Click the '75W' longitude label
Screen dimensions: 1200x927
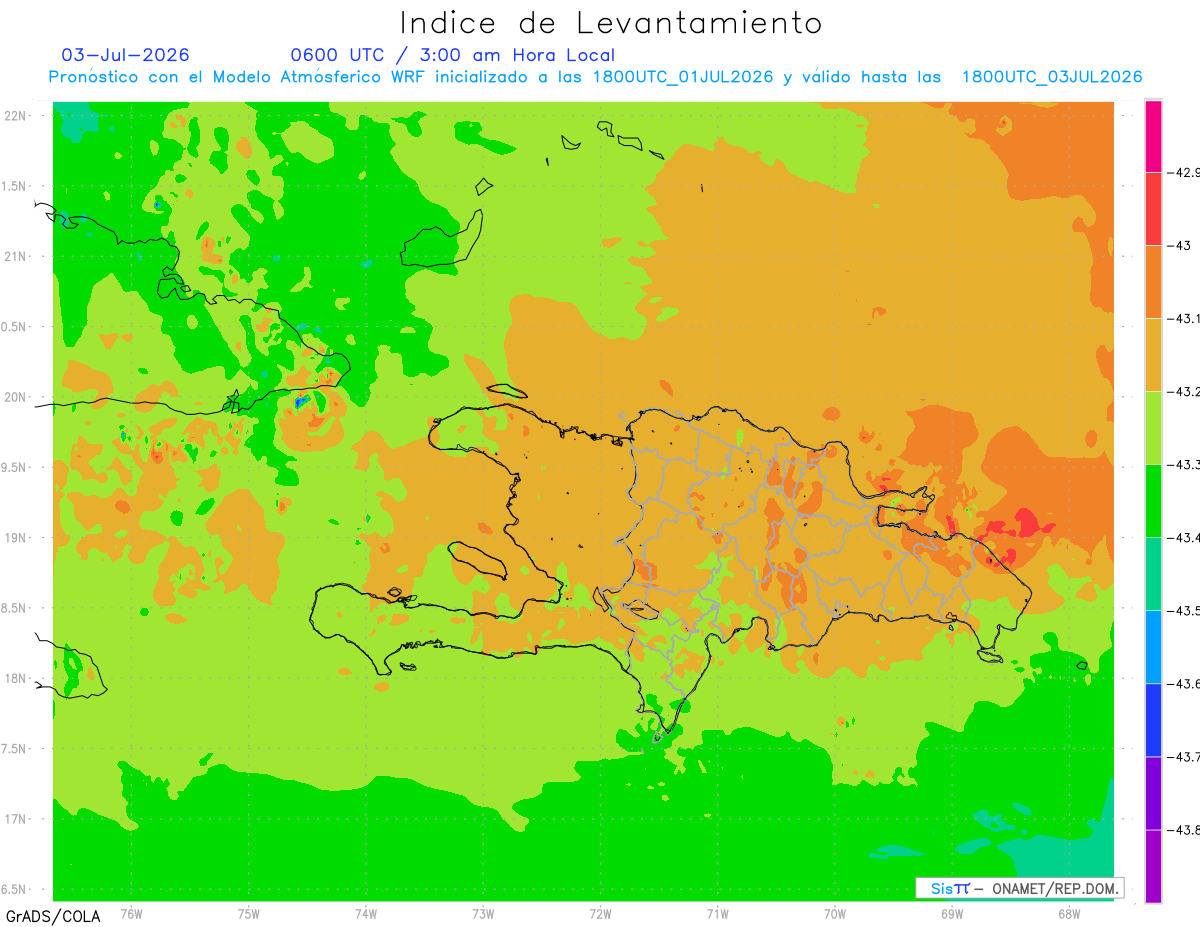(x=248, y=913)
